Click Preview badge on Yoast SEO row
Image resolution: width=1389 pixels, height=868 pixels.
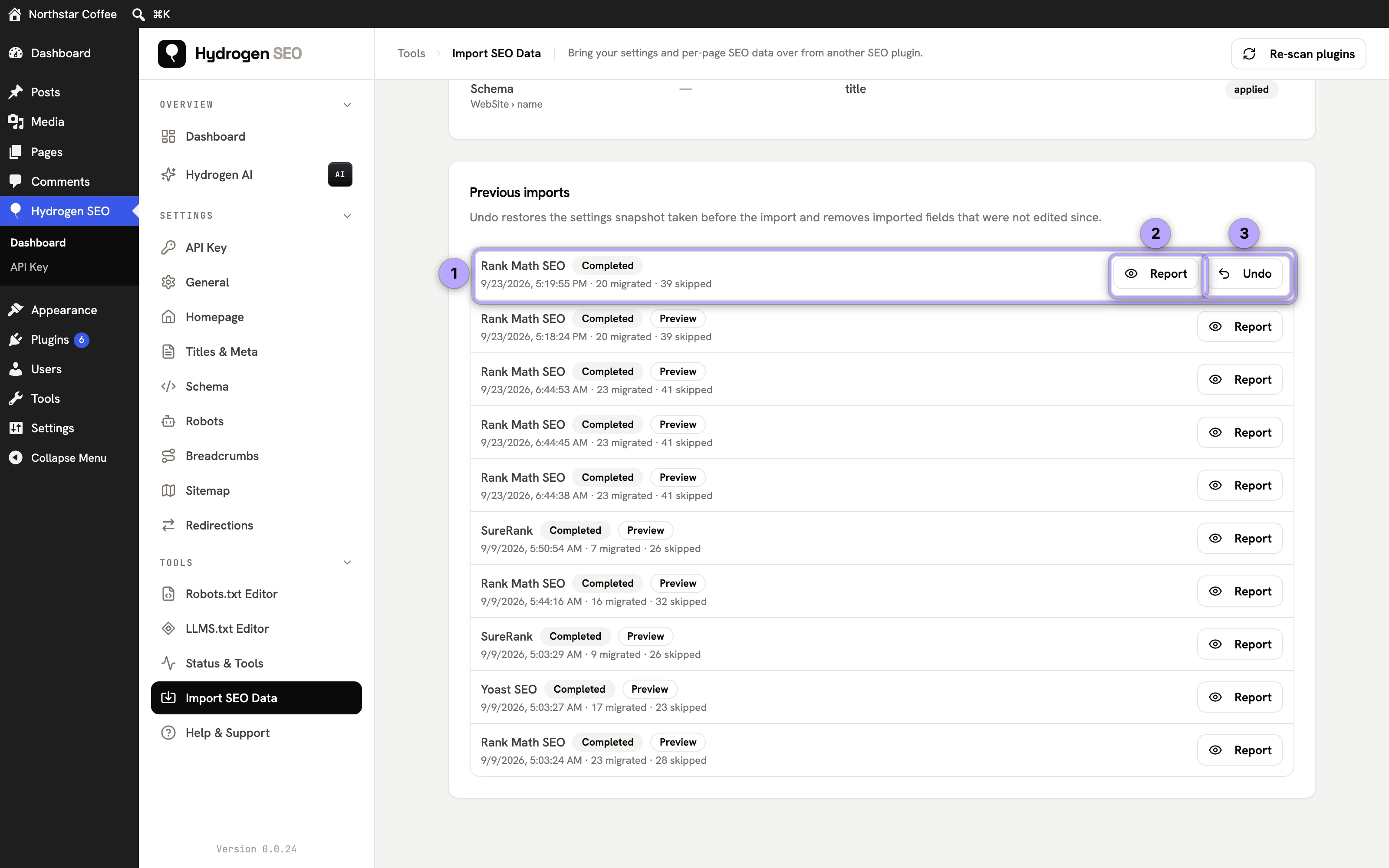click(x=649, y=689)
